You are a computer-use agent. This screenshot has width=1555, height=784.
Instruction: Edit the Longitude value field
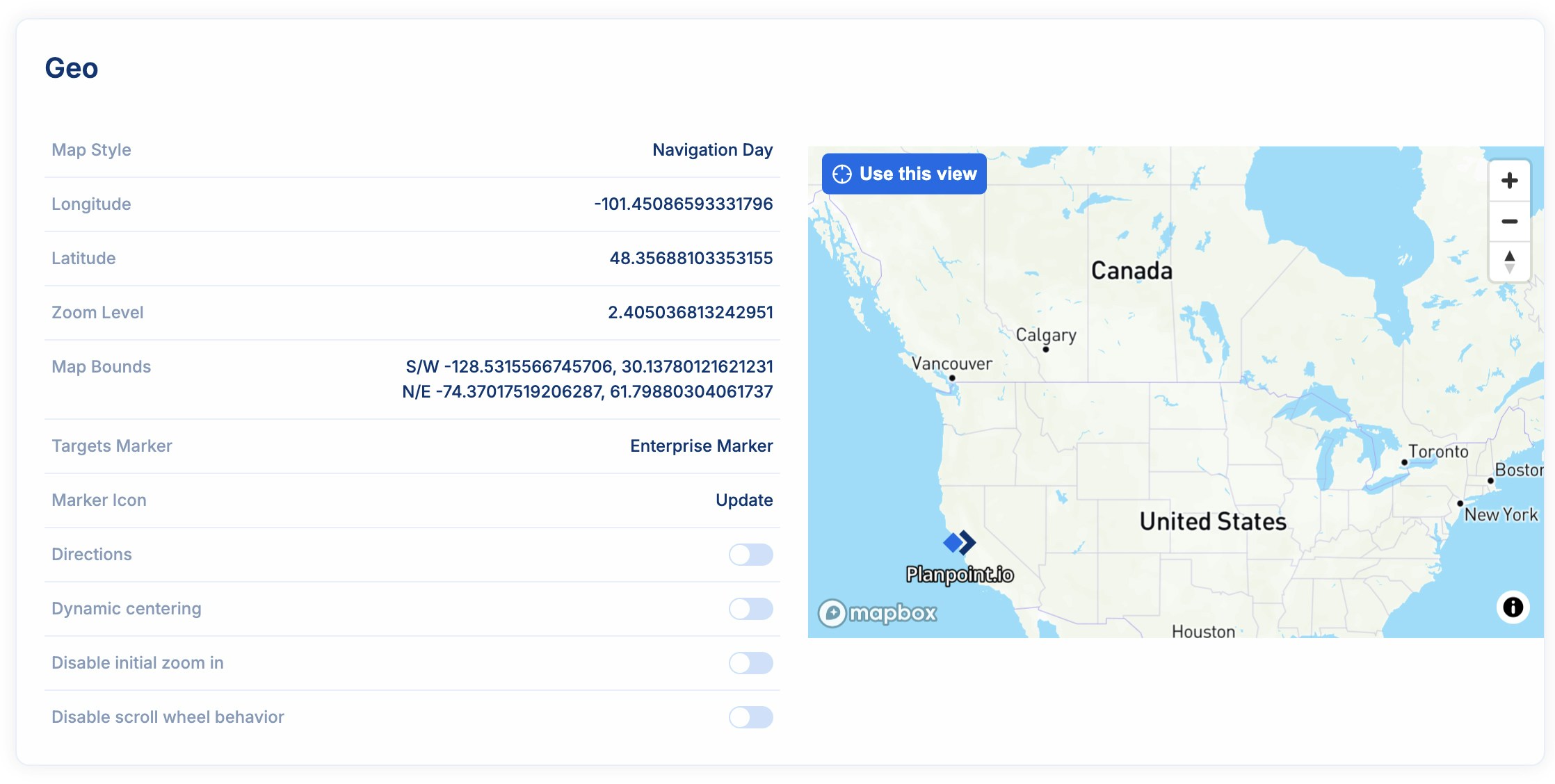click(x=683, y=204)
